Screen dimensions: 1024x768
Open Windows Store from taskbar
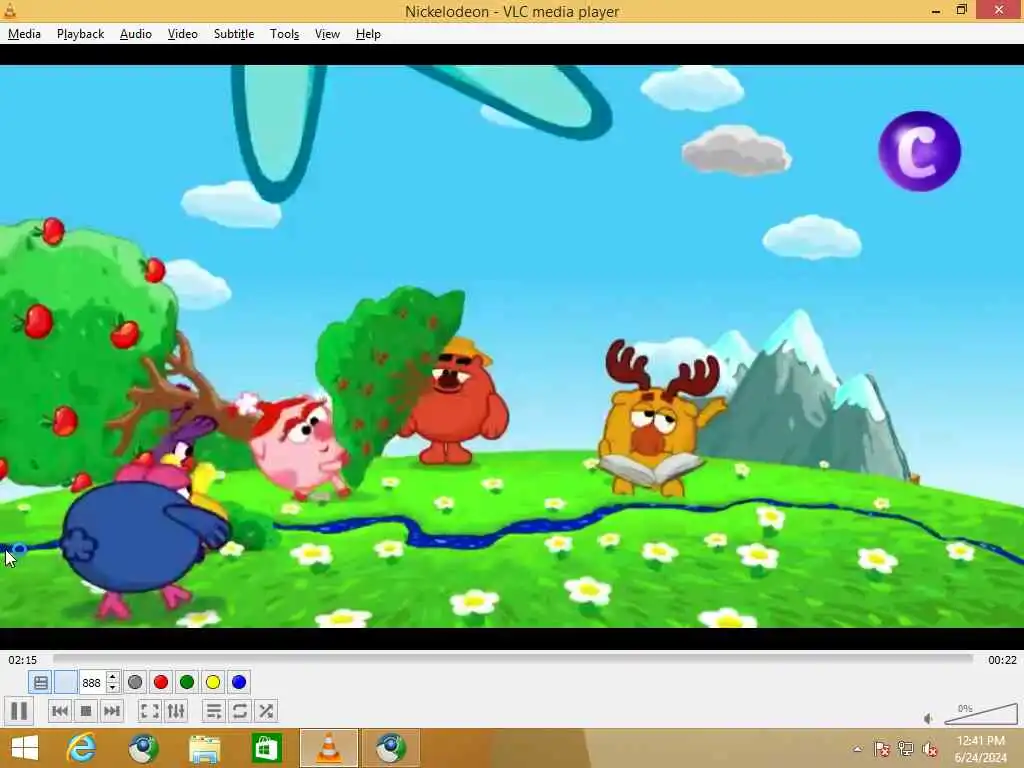266,748
